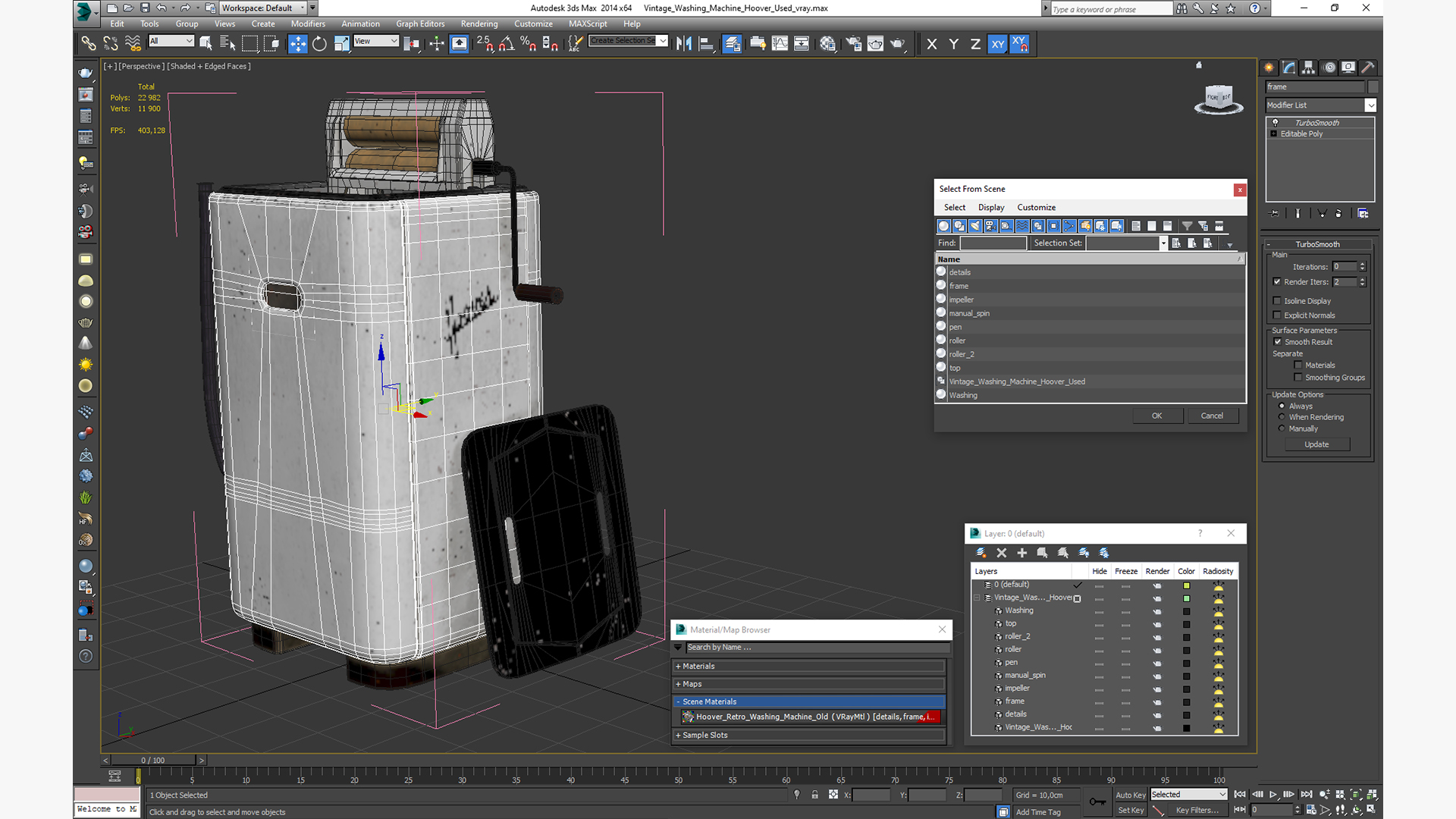Image resolution: width=1456 pixels, height=819 pixels.
Task: Click the Select and Link tool
Action: click(x=89, y=44)
